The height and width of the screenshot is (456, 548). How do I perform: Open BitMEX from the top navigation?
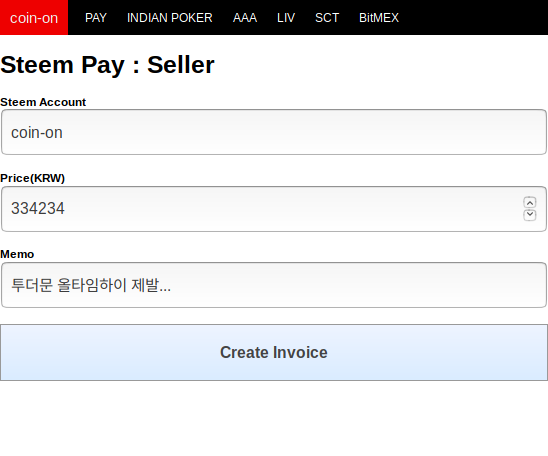click(x=379, y=17)
